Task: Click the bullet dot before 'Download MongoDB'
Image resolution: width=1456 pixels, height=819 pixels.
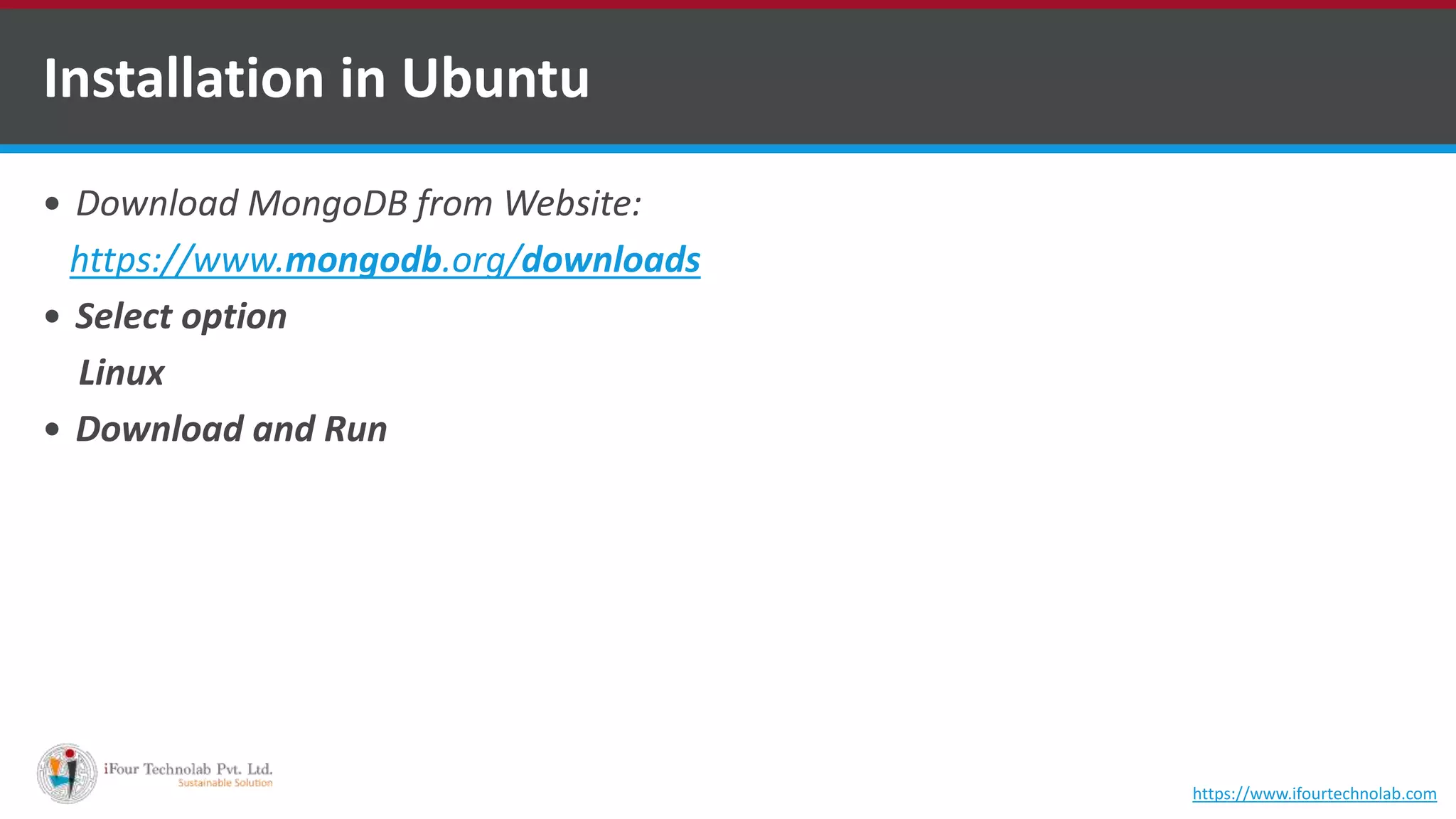Action: pyautogui.click(x=52, y=205)
